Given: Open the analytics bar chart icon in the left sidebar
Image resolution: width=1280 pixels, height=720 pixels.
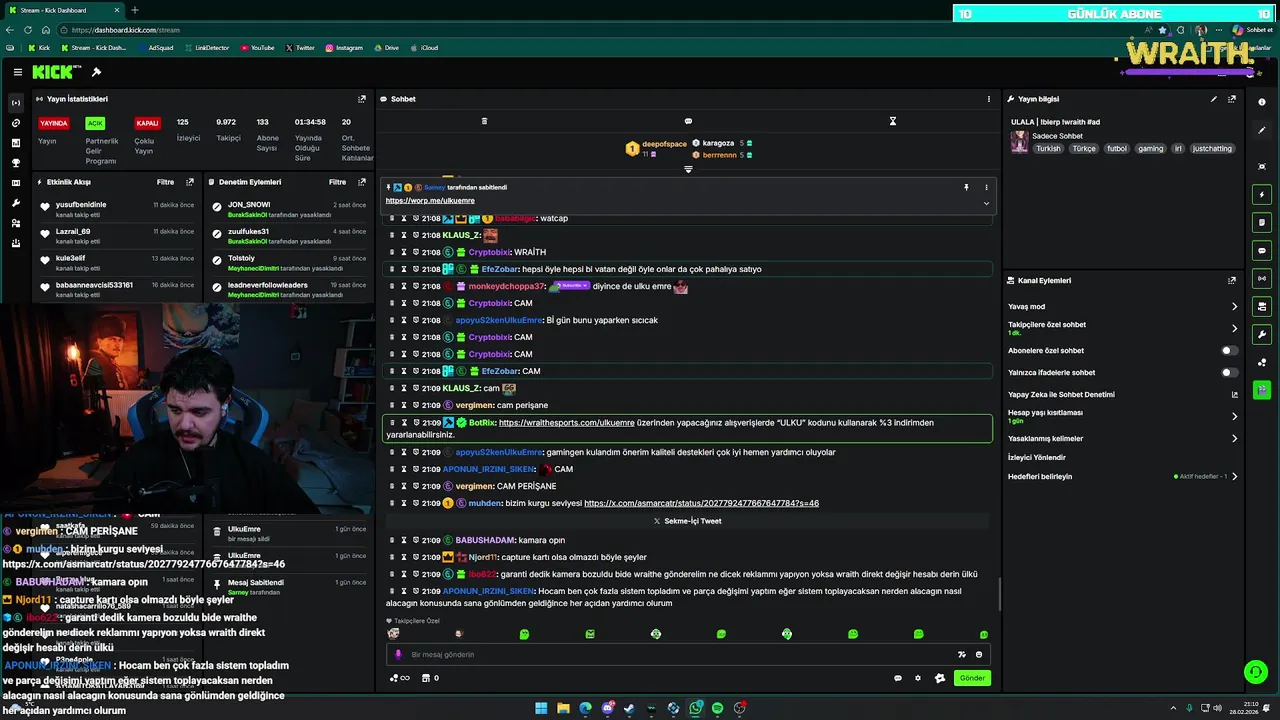Looking at the screenshot, I should (15, 143).
